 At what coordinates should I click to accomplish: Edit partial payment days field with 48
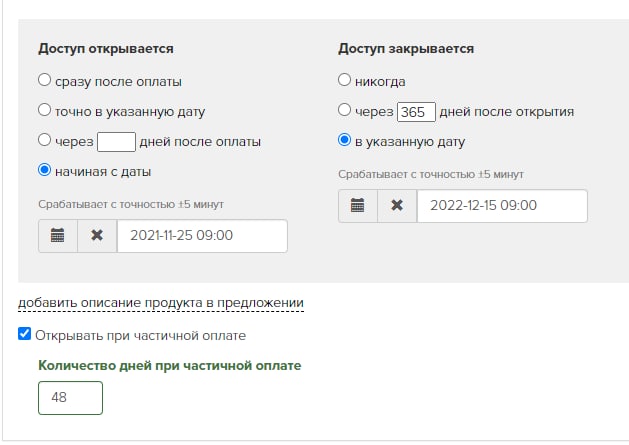coord(71,398)
